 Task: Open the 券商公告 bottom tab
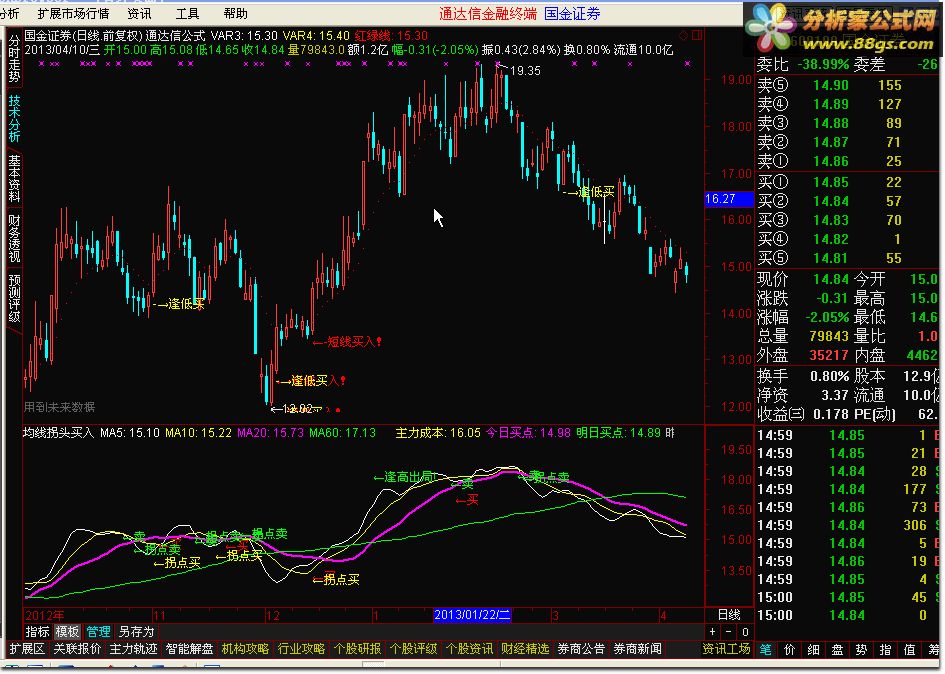point(582,649)
